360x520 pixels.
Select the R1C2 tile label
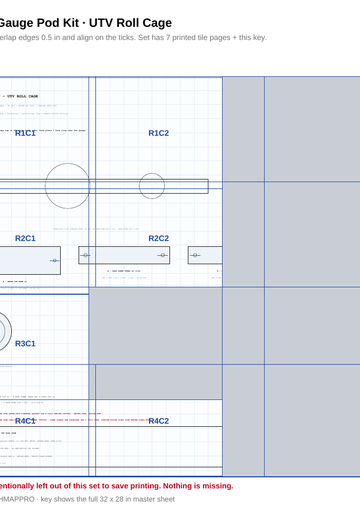(x=159, y=133)
